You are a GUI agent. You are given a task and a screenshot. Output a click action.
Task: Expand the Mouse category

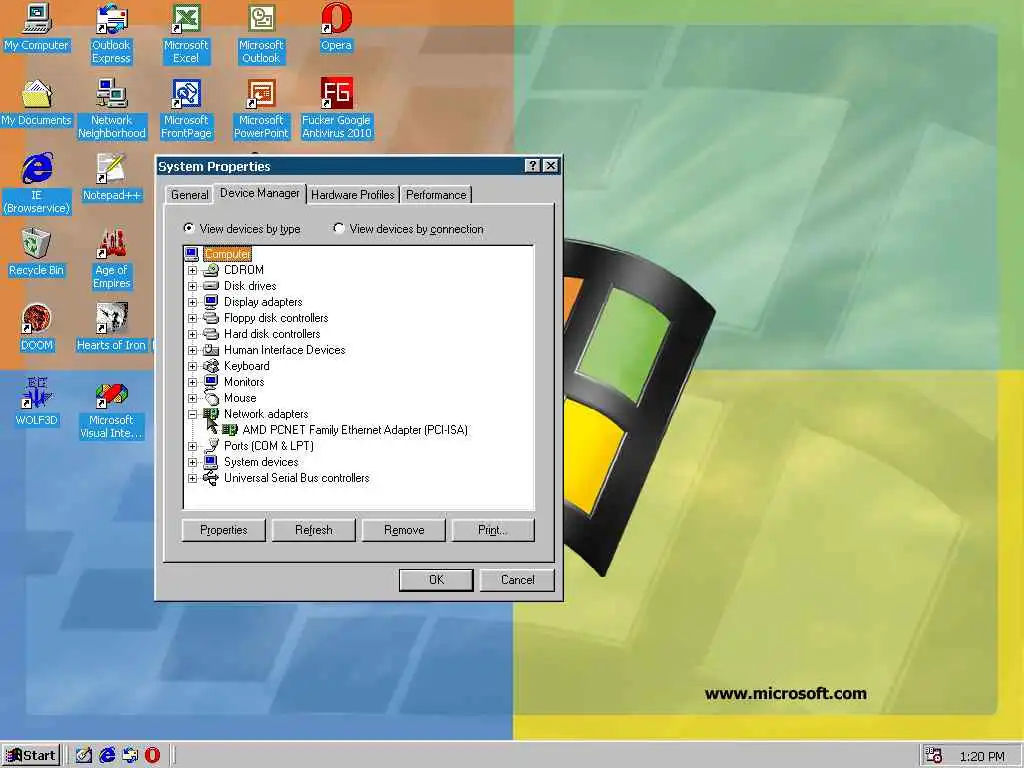coord(192,398)
